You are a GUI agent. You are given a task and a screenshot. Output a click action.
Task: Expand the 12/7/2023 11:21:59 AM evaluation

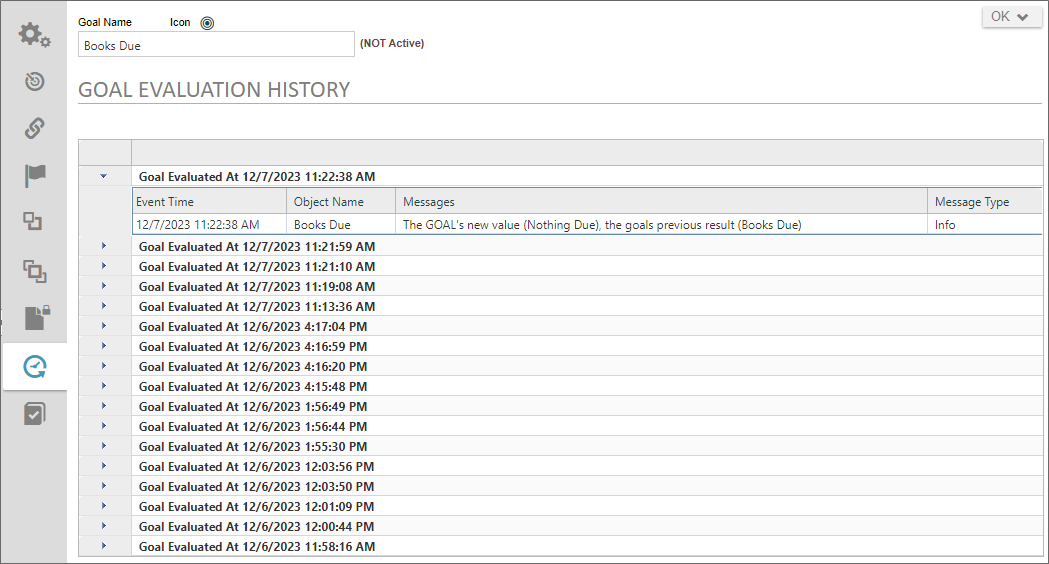tap(104, 246)
